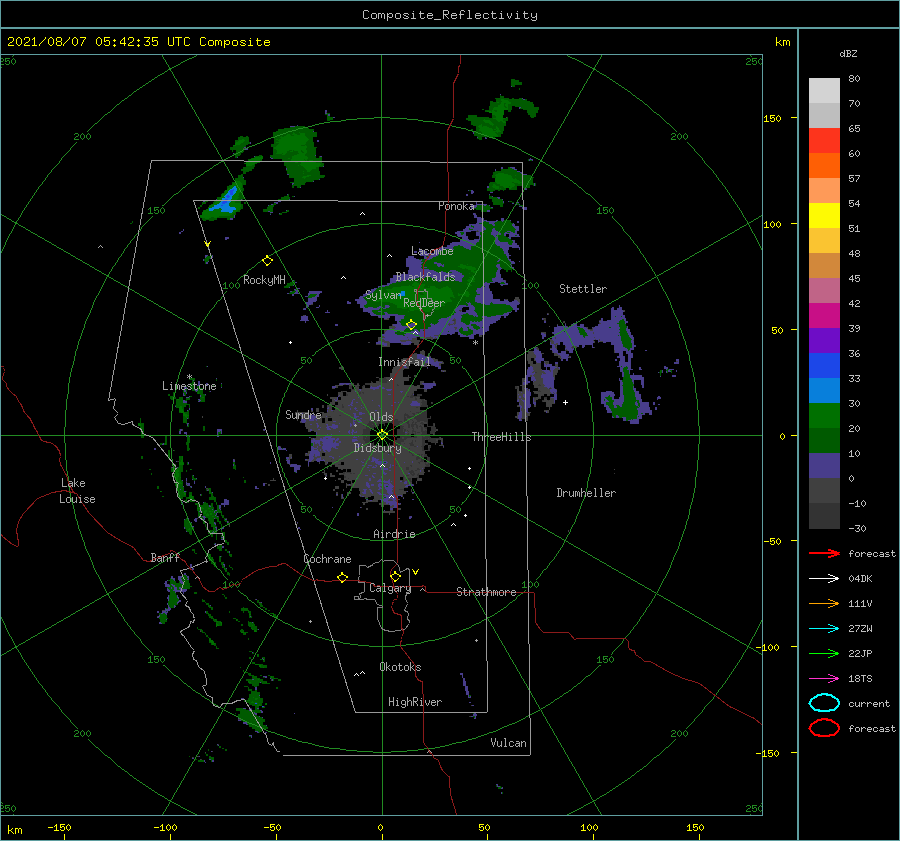Screen dimensions: 900x841
Task: Click the Innisfail city label
Action: pos(404,362)
